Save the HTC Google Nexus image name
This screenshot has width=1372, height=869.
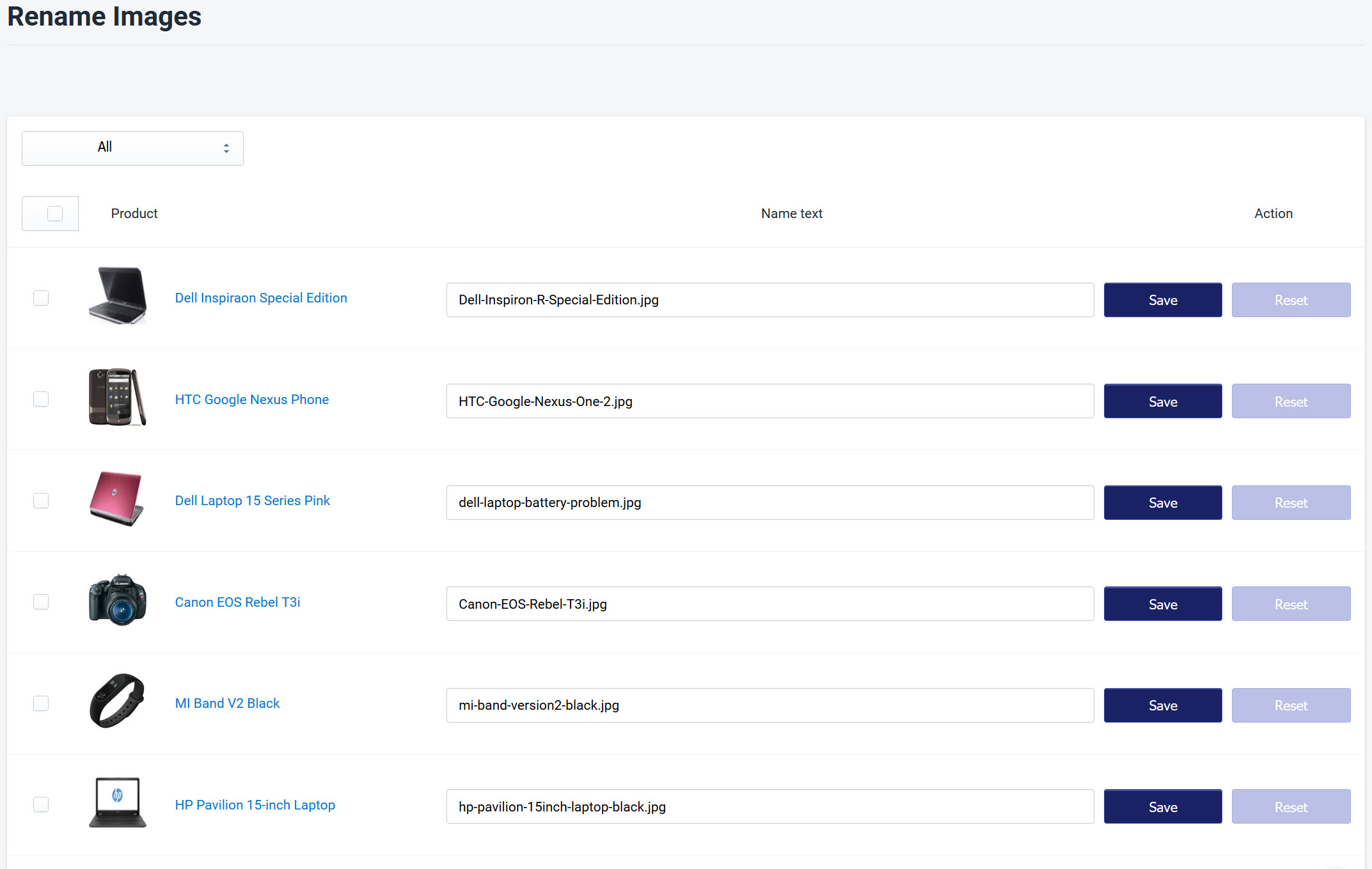1163,402
